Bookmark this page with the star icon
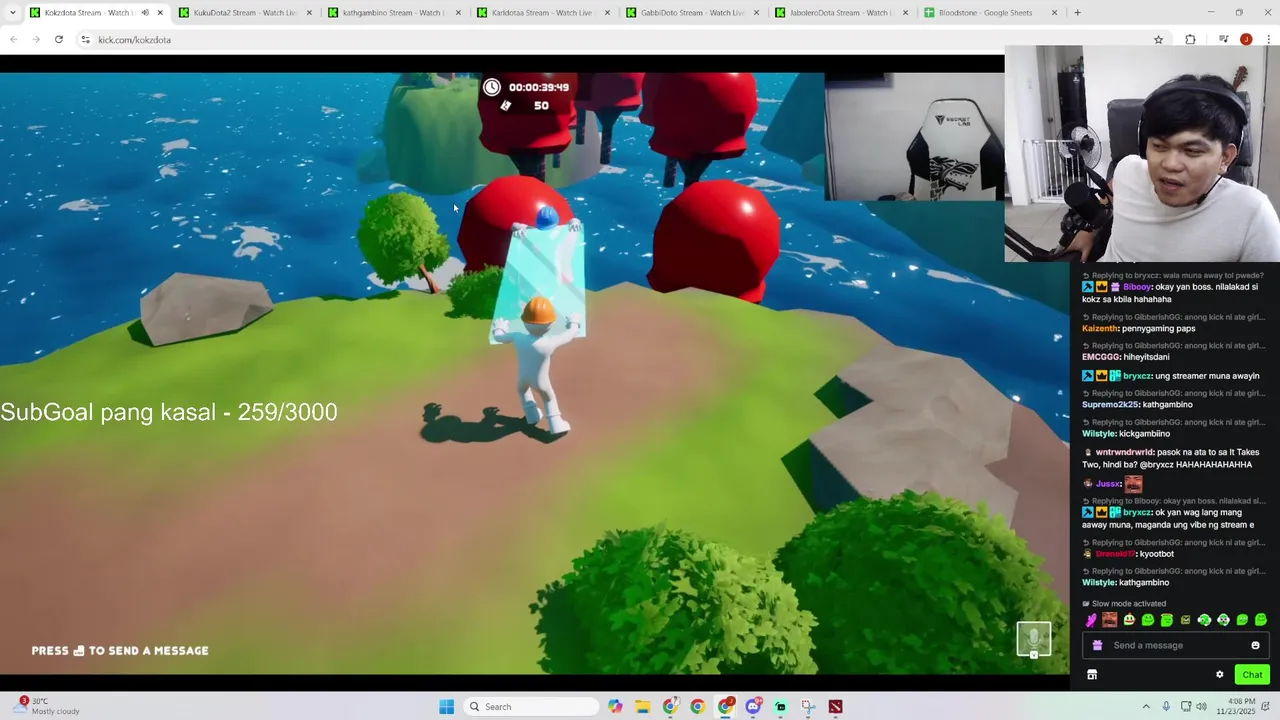This screenshot has width=1280, height=720. point(1158,40)
